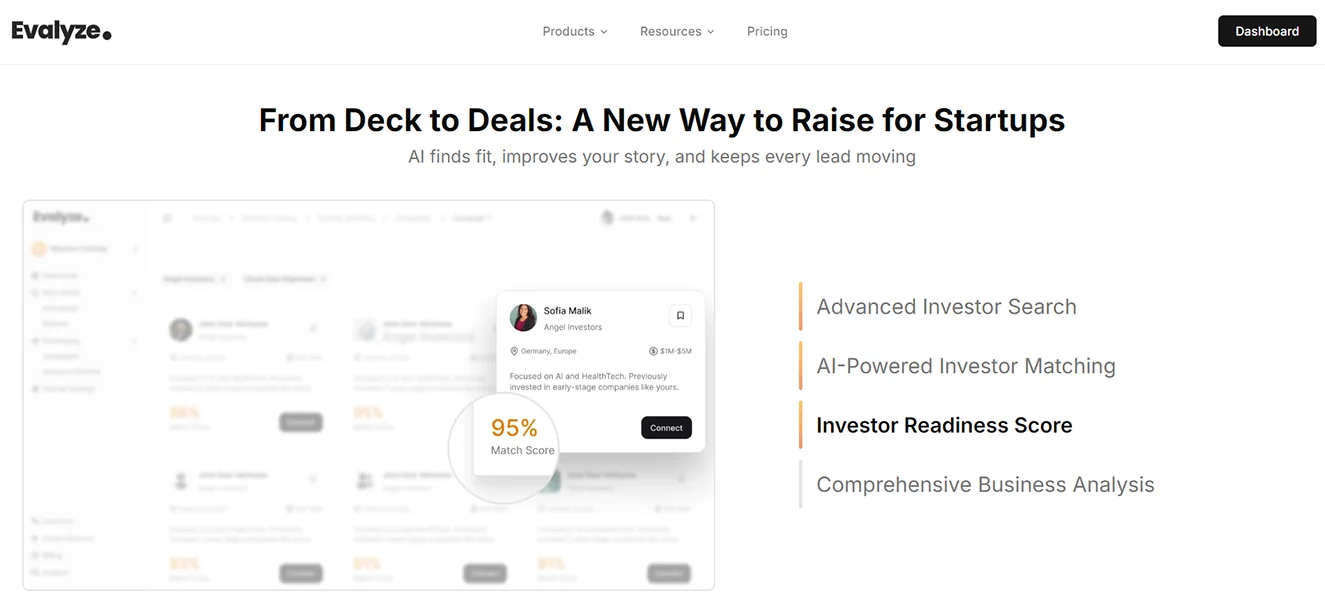Screen dimensions: 1325x600
Task: Click the bookmark icon on Sofia Malik's card
Action: coord(680,316)
